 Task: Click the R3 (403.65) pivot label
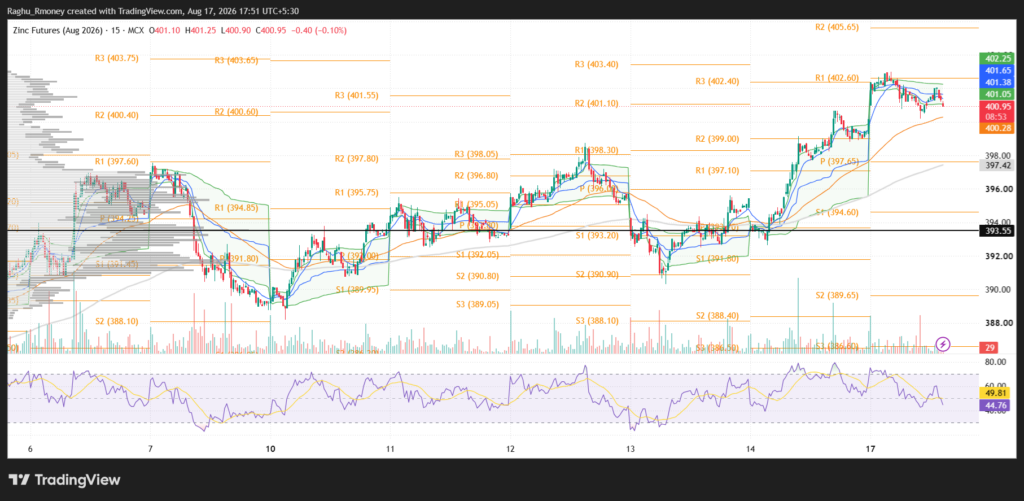click(x=236, y=60)
